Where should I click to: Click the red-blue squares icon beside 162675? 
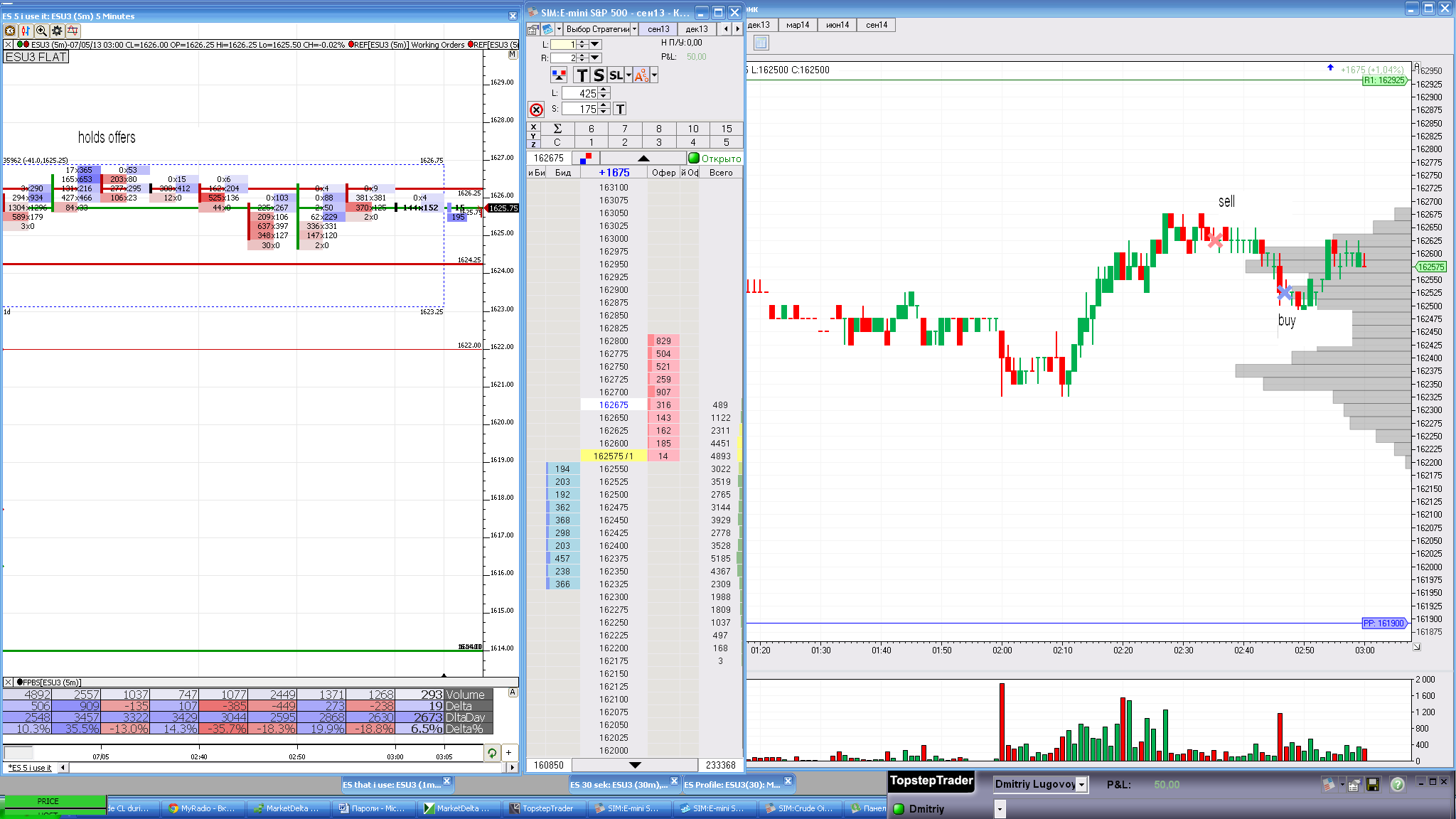tap(586, 158)
